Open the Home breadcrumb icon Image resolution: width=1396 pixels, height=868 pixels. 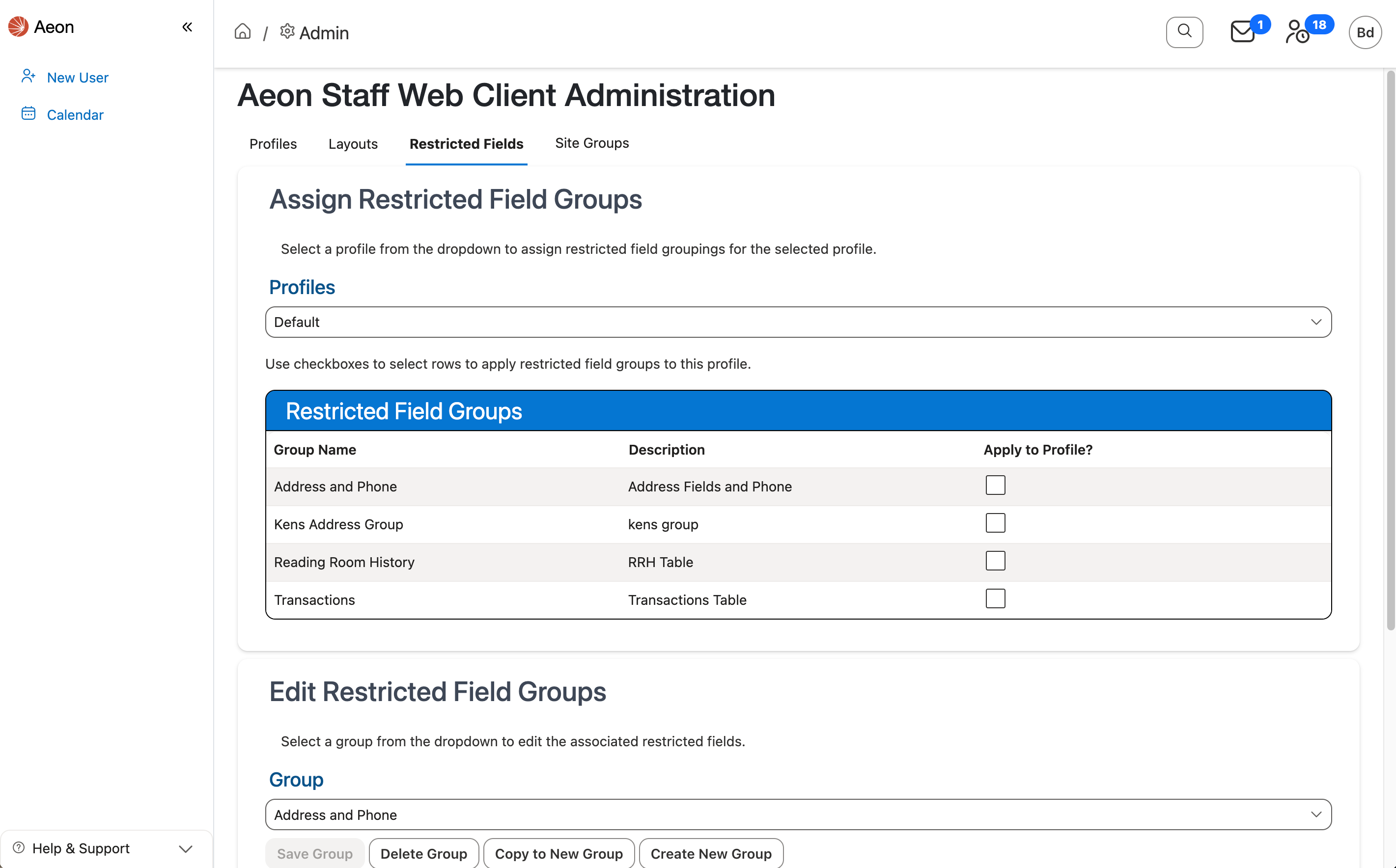(x=242, y=31)
